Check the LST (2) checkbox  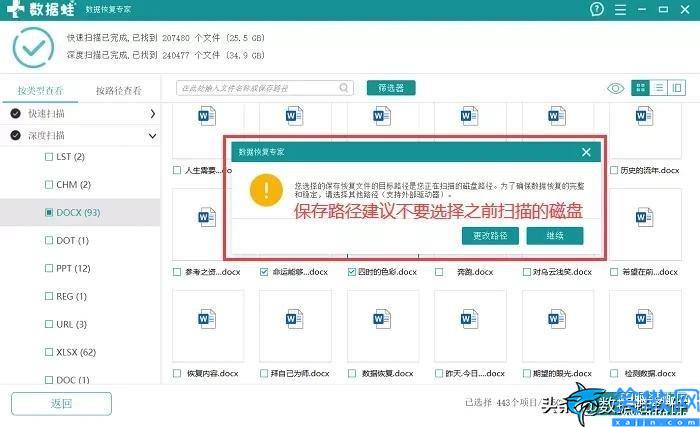49,157
